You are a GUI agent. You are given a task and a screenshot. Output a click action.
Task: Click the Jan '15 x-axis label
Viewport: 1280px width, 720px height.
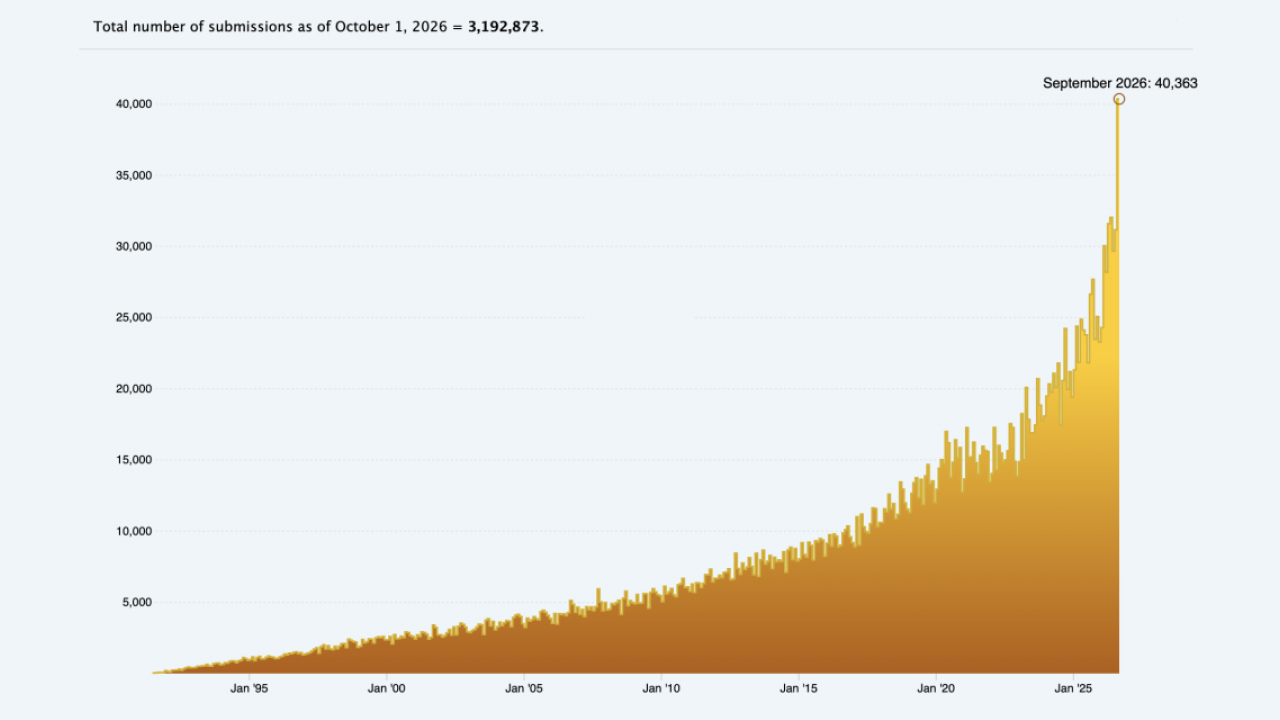(x=798, y=688)
